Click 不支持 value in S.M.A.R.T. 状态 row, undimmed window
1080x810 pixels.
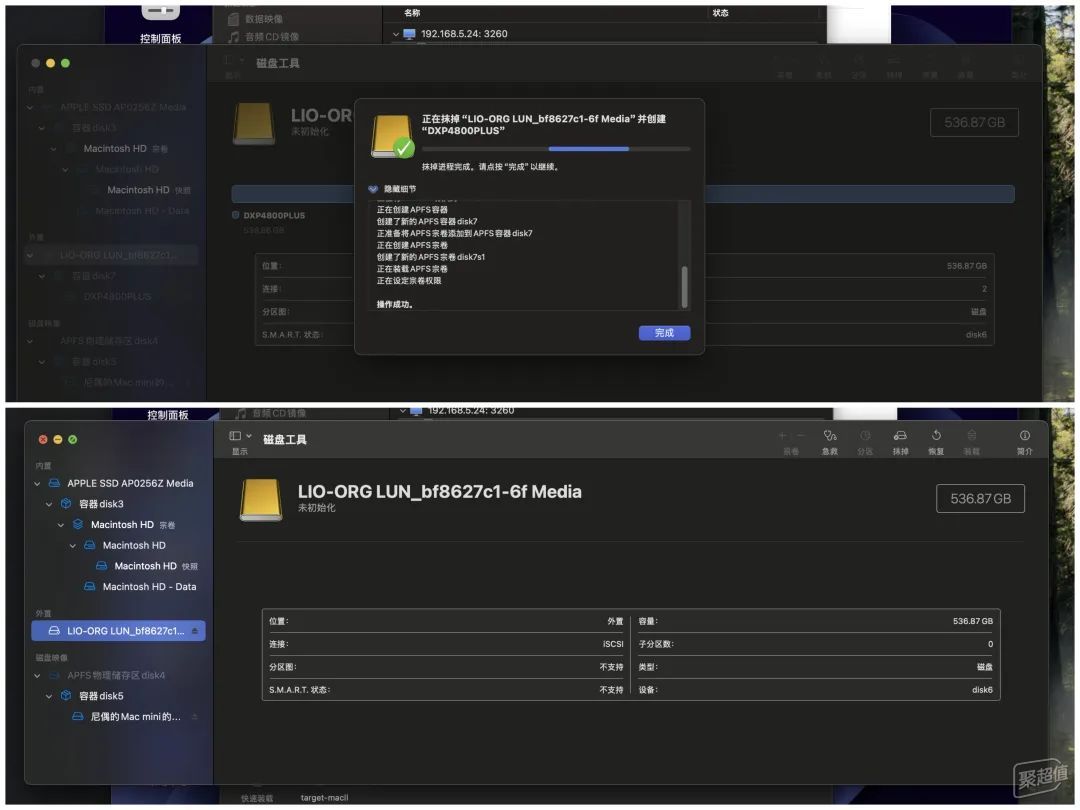pyautogui.click(x=611, y=689)
